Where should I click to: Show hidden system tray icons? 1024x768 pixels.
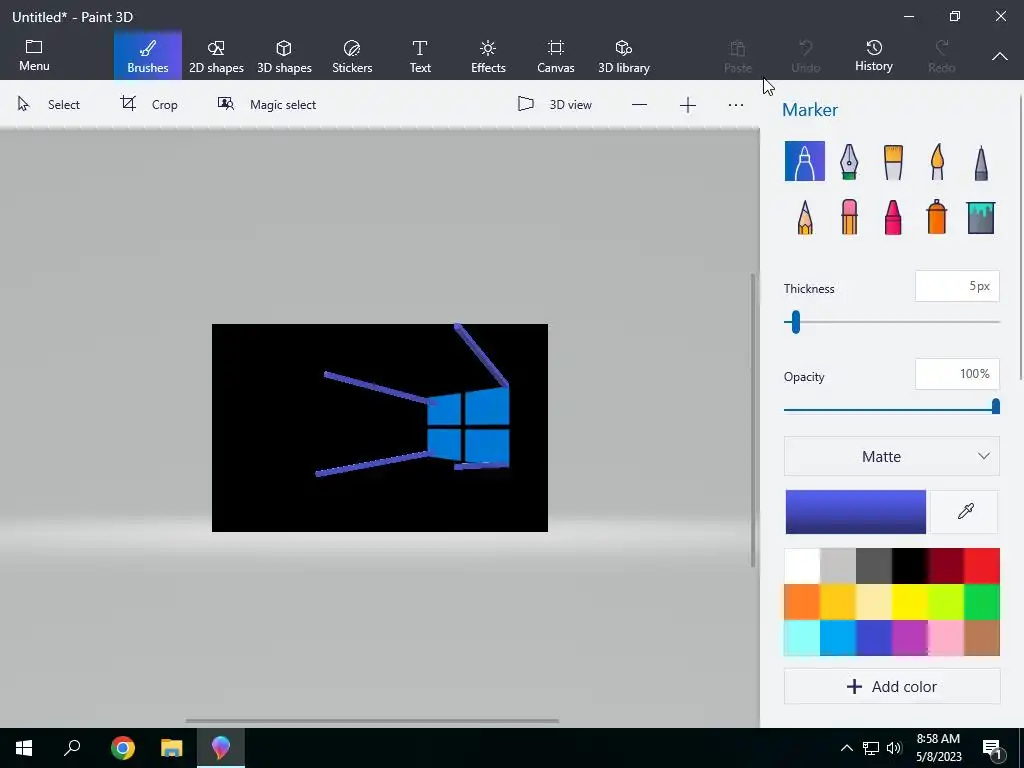[846, 748]
